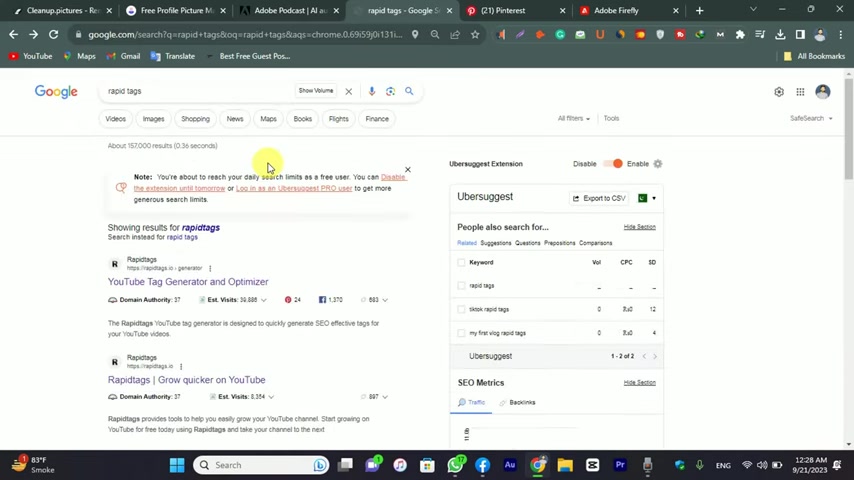
Task: Check the 'rapid tags' keyword checkbox
Action: (461, 285)
